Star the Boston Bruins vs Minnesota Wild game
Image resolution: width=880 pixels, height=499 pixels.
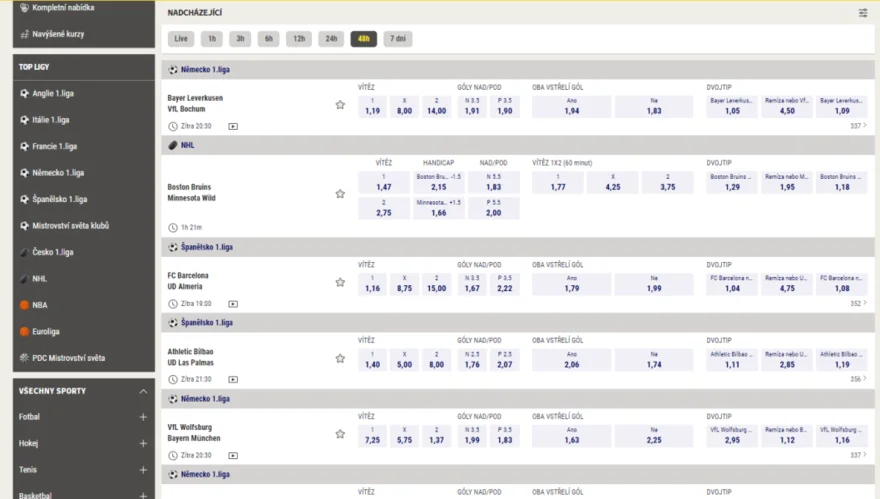[340, 194]
